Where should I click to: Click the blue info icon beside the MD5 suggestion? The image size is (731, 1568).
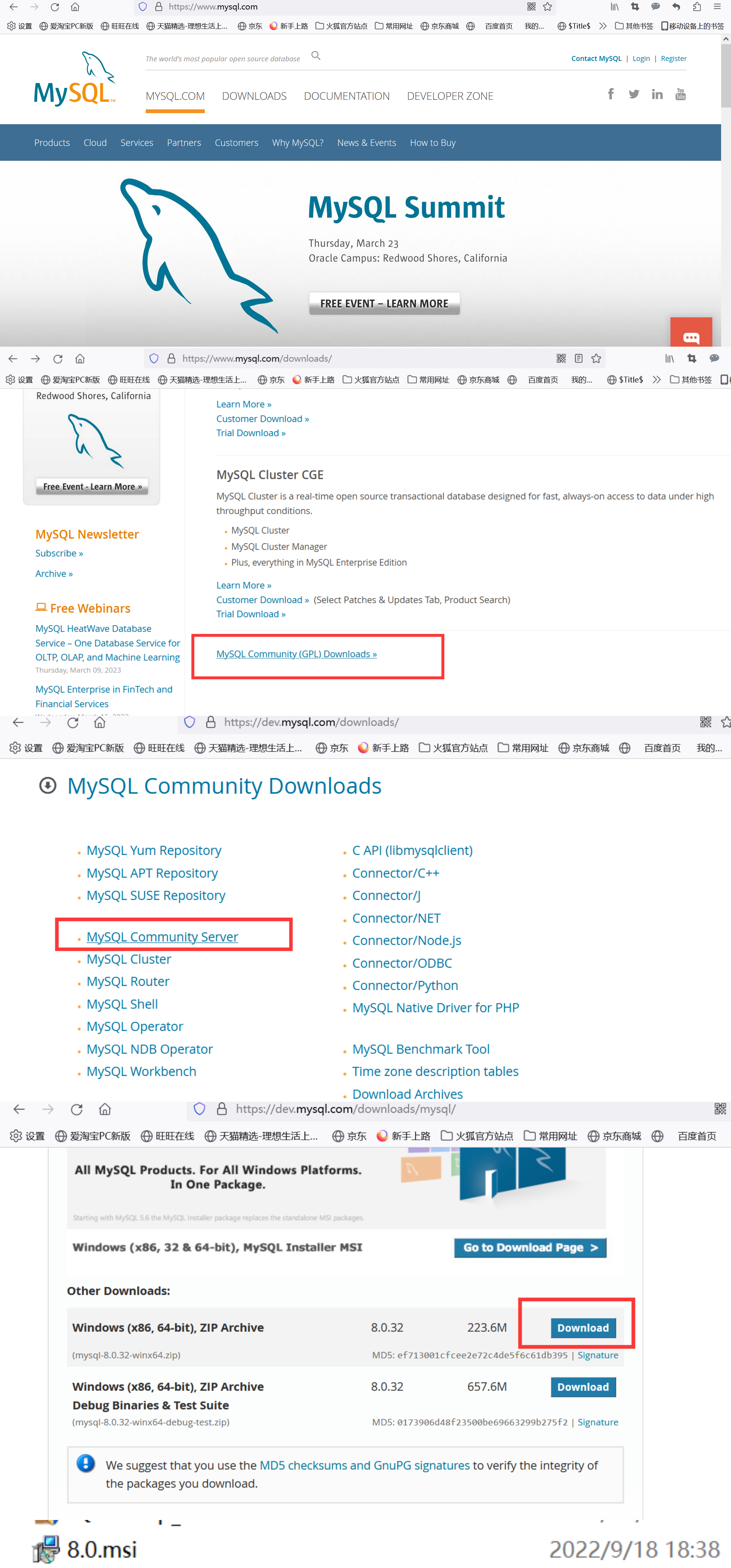[86, 1463]
